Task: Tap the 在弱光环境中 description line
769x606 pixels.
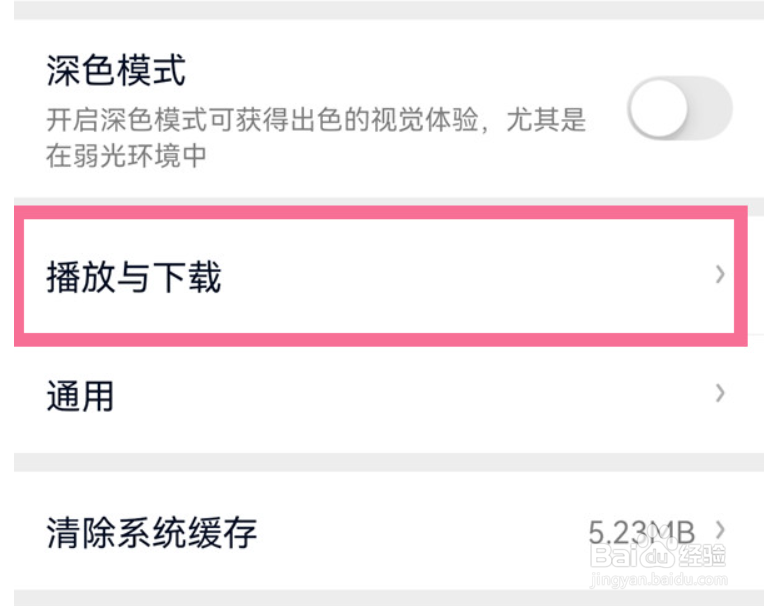Action: (126, 156)
